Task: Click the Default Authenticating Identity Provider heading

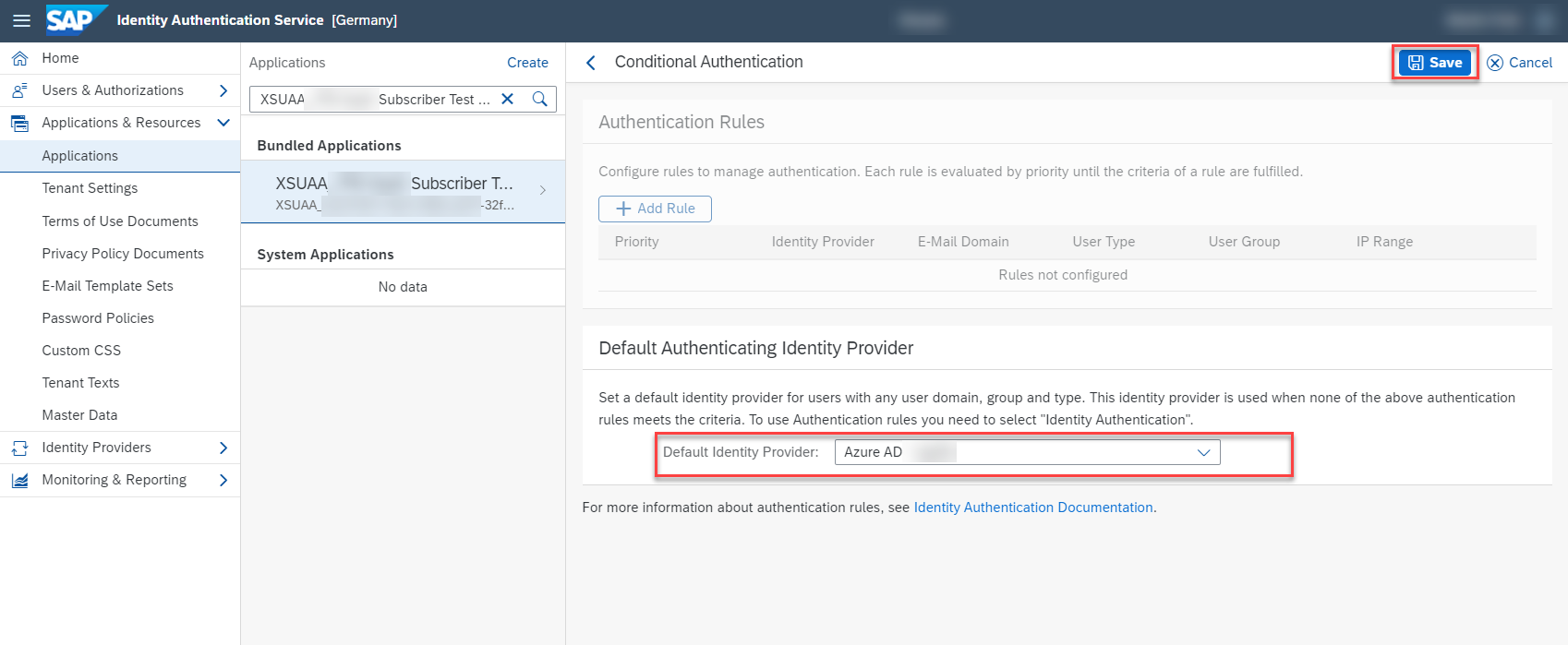Action: [755, 348]
